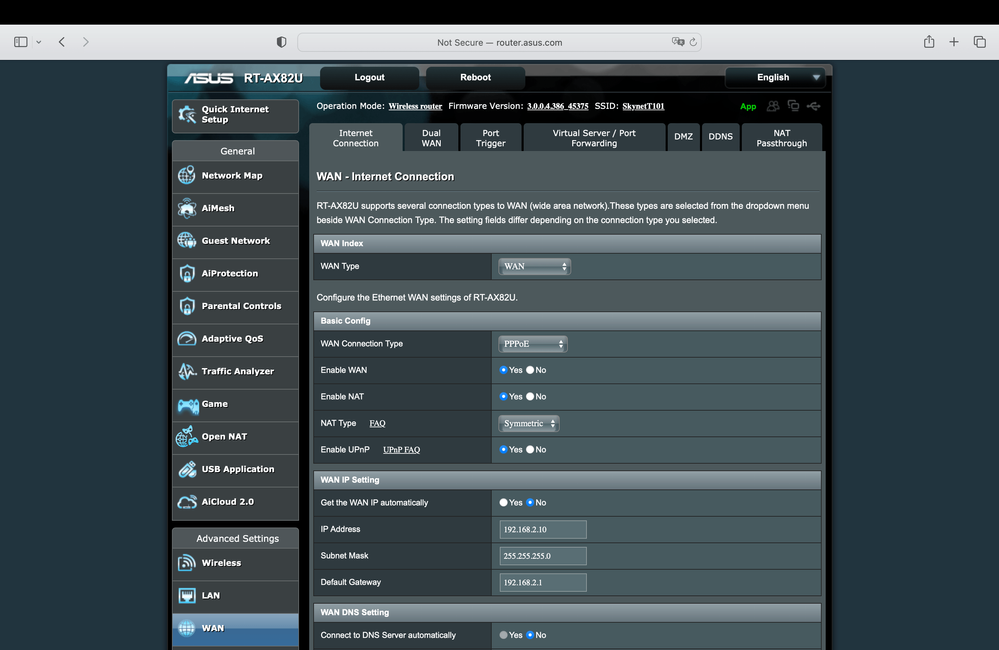Switch to the DDNS tab
999x650 pixels.
pyautogui.click(x=720, y=137)
